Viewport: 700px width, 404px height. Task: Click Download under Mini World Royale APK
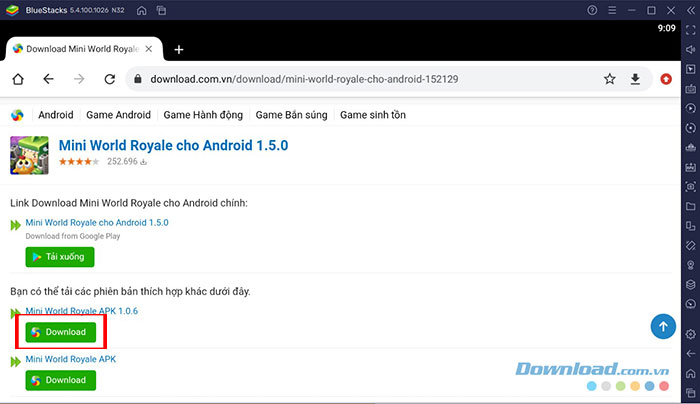[x=61, y=380]
